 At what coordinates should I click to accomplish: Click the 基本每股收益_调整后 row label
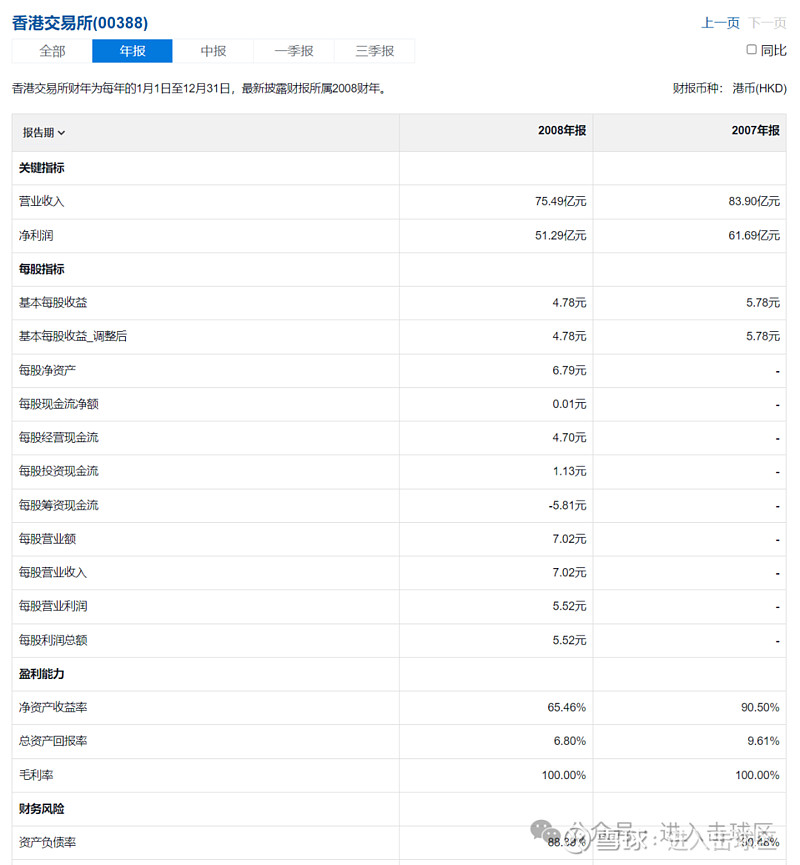click(x=73, y=337)
